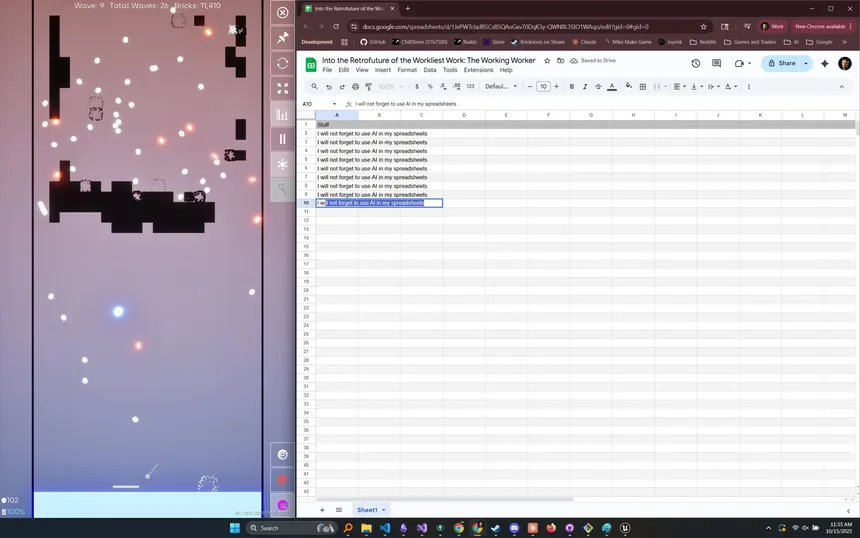Toggle bold formatting
Screen dimensions: 860x538
572,87
